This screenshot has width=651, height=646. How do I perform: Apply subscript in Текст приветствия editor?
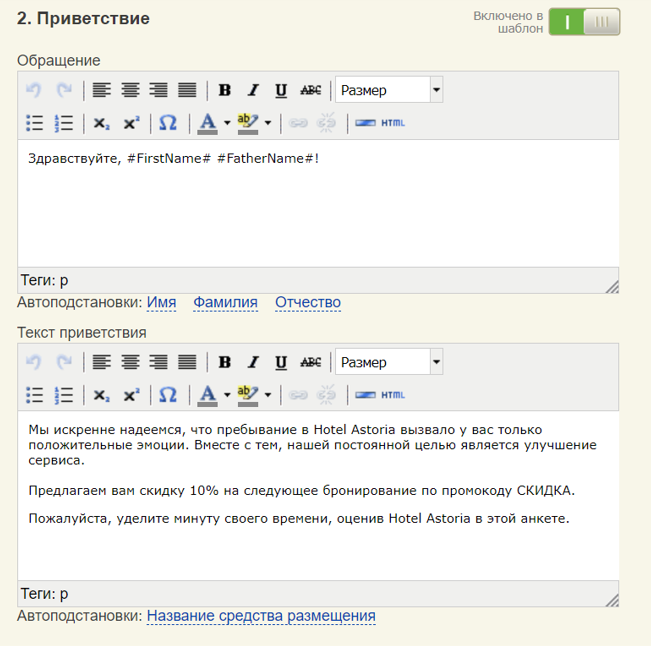click(101, 395)
